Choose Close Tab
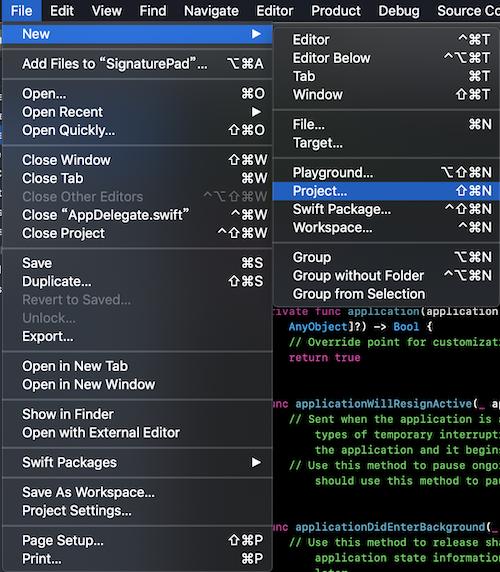This screenshot has height=572, width=500. pyautogui.click(x=137, y=178)
